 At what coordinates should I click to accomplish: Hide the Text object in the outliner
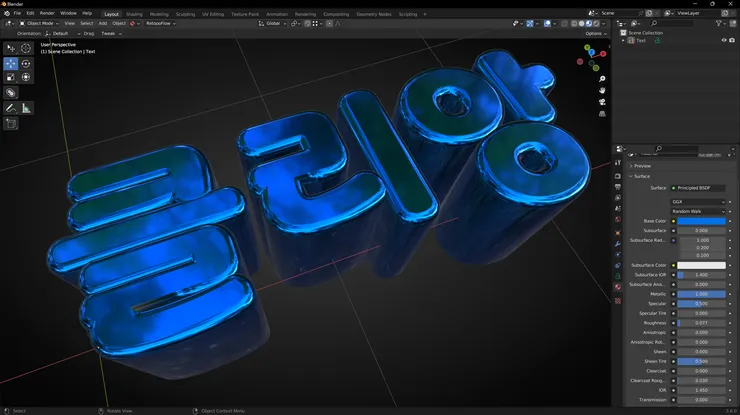click(x=724, y=41)
